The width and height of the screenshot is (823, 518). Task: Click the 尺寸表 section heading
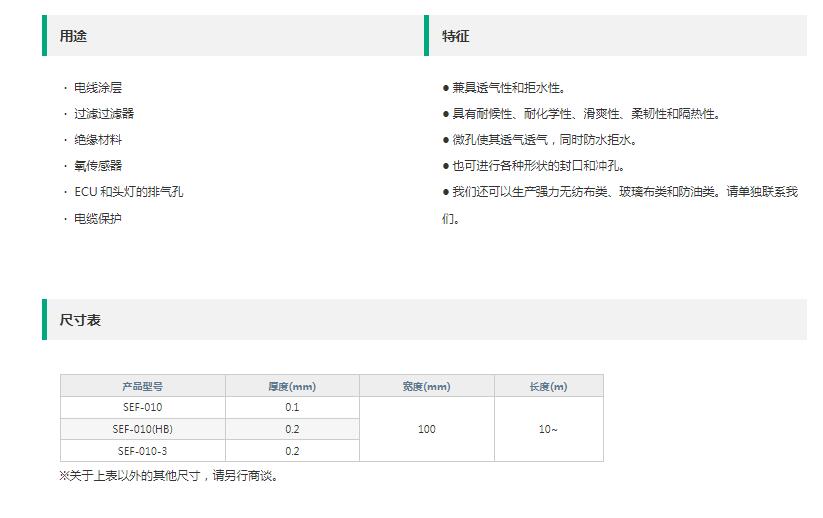point(80,320)
